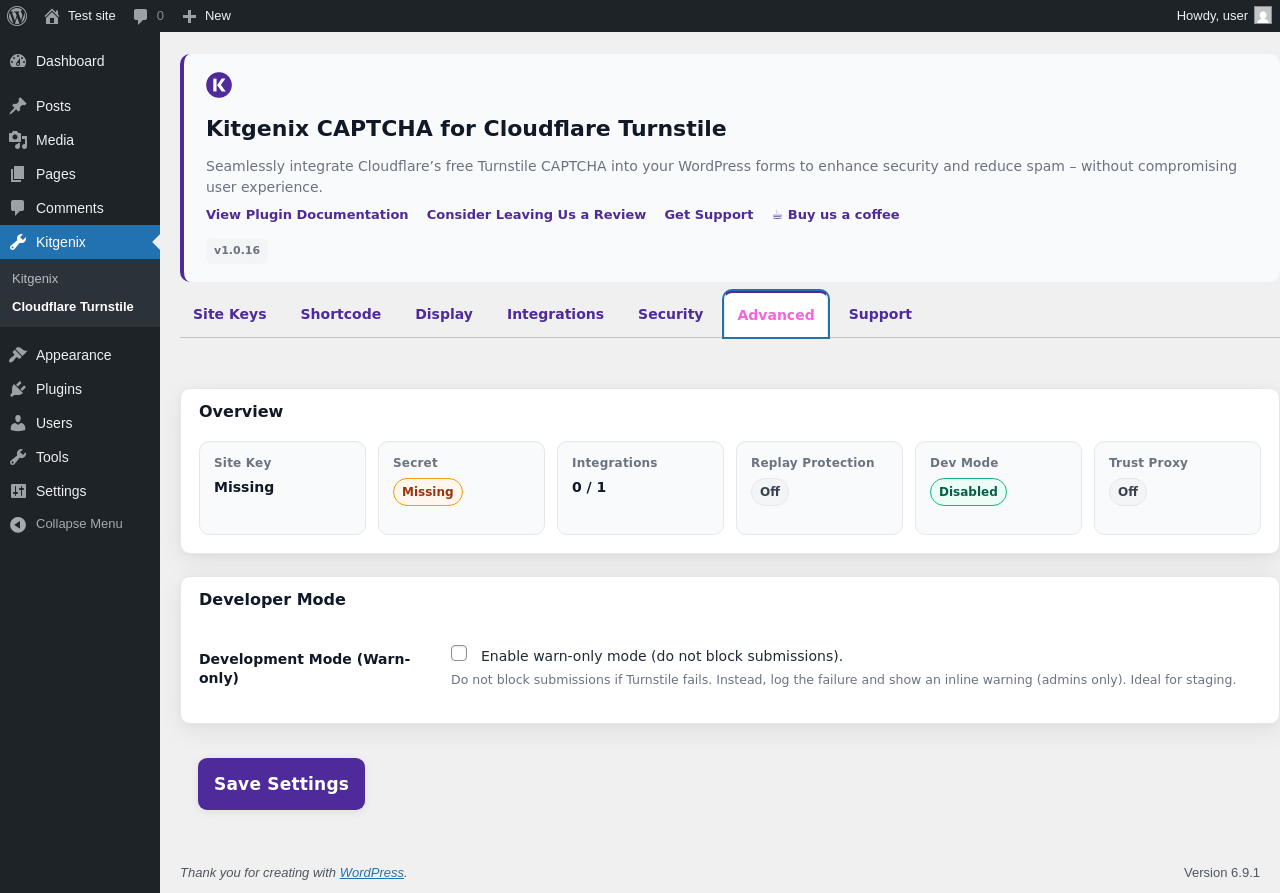Open the Appearance menu item
The height and width of the screenshot is (893, 1280).
click(x=73, y=355)
